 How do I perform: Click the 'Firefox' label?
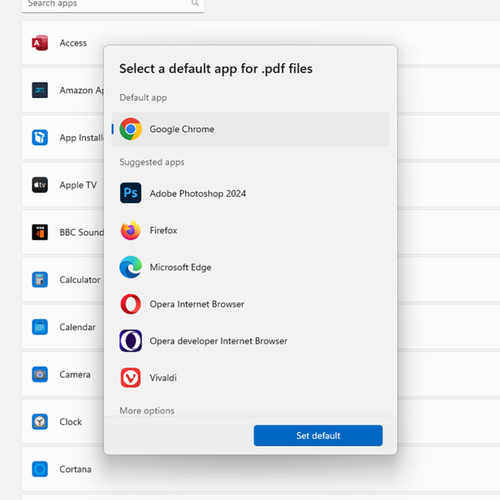[163, 230]
